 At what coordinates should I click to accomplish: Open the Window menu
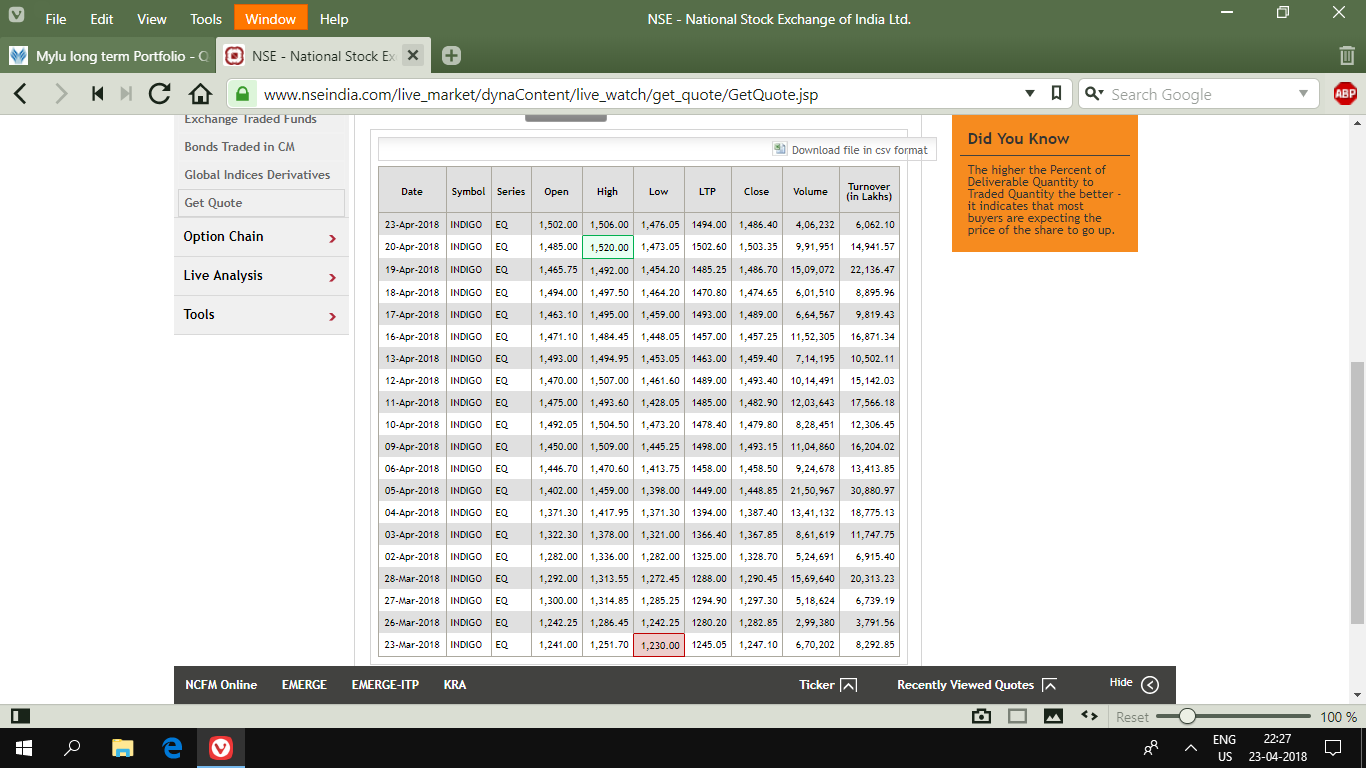[270, 19]
